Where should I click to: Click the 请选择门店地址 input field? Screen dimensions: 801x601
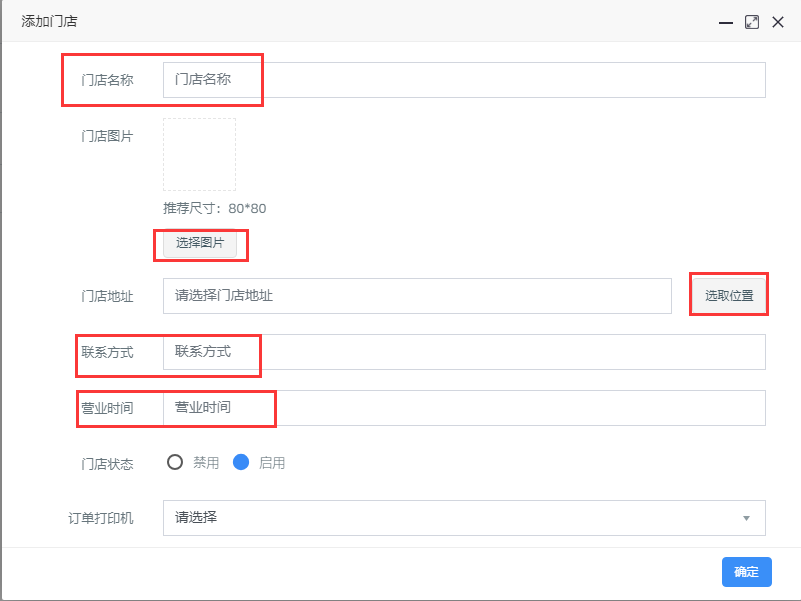point(417,296)
